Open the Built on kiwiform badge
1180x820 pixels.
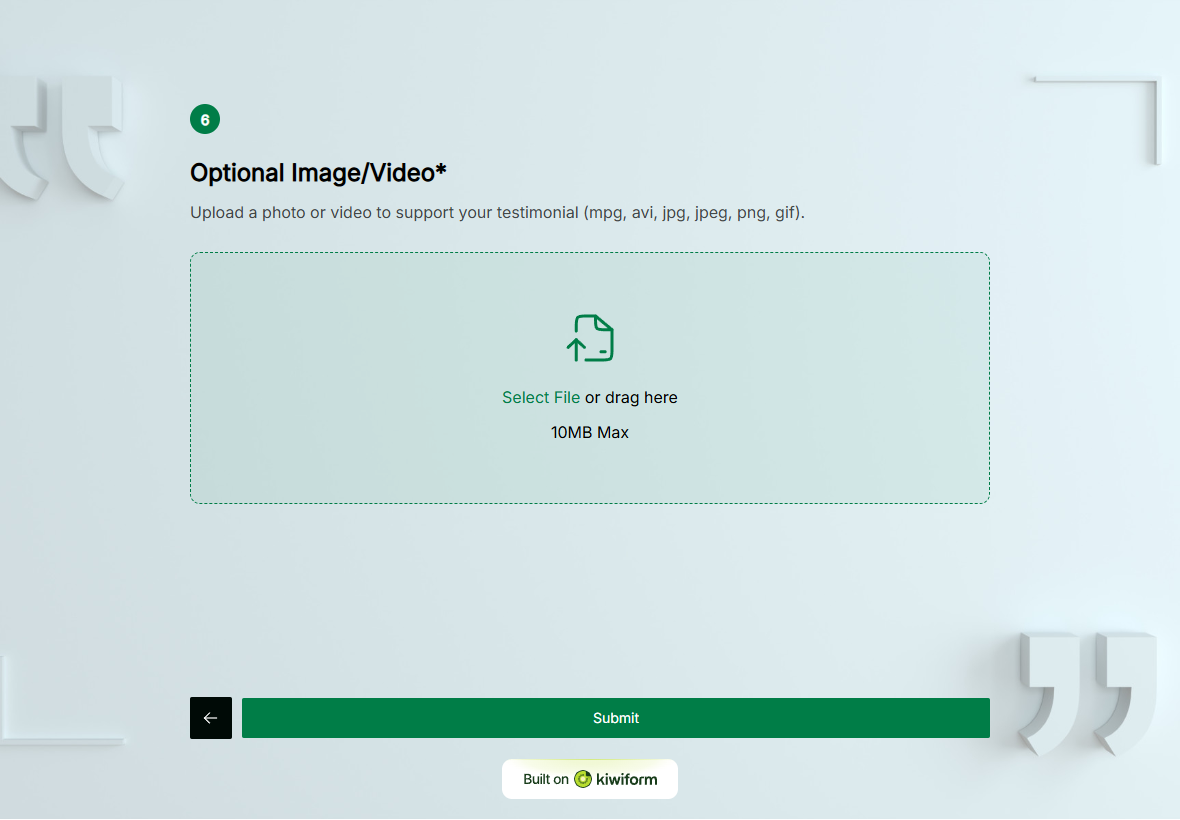pos(590,779)
